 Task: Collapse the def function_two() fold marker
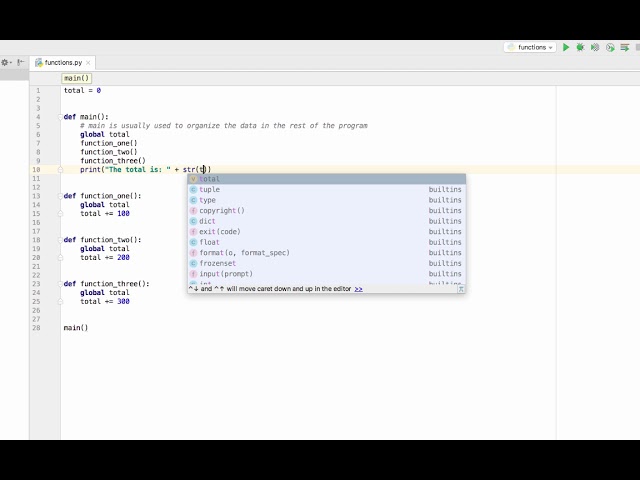pyautogui.click(x=60, y=240)
